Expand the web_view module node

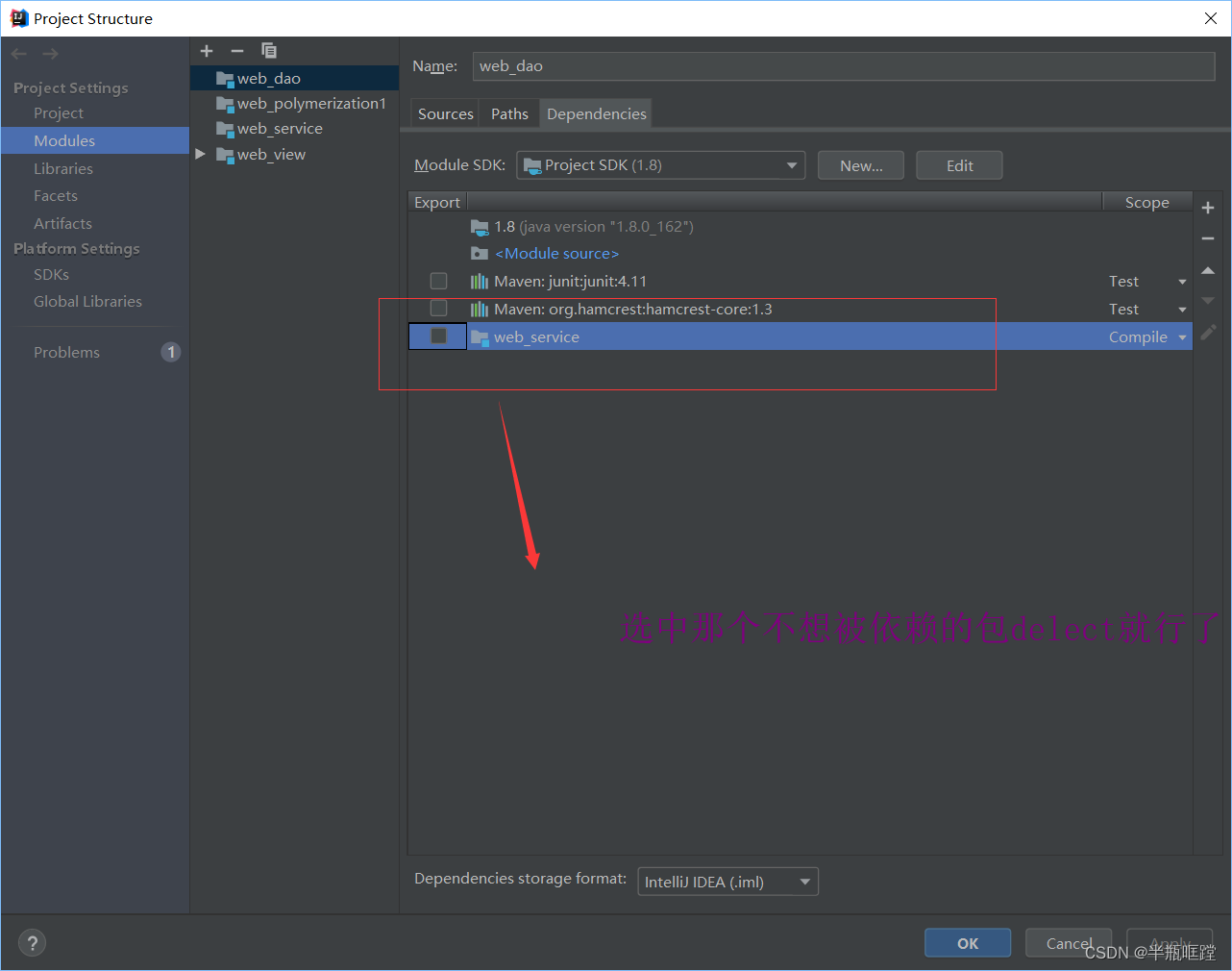coord(200,153)
